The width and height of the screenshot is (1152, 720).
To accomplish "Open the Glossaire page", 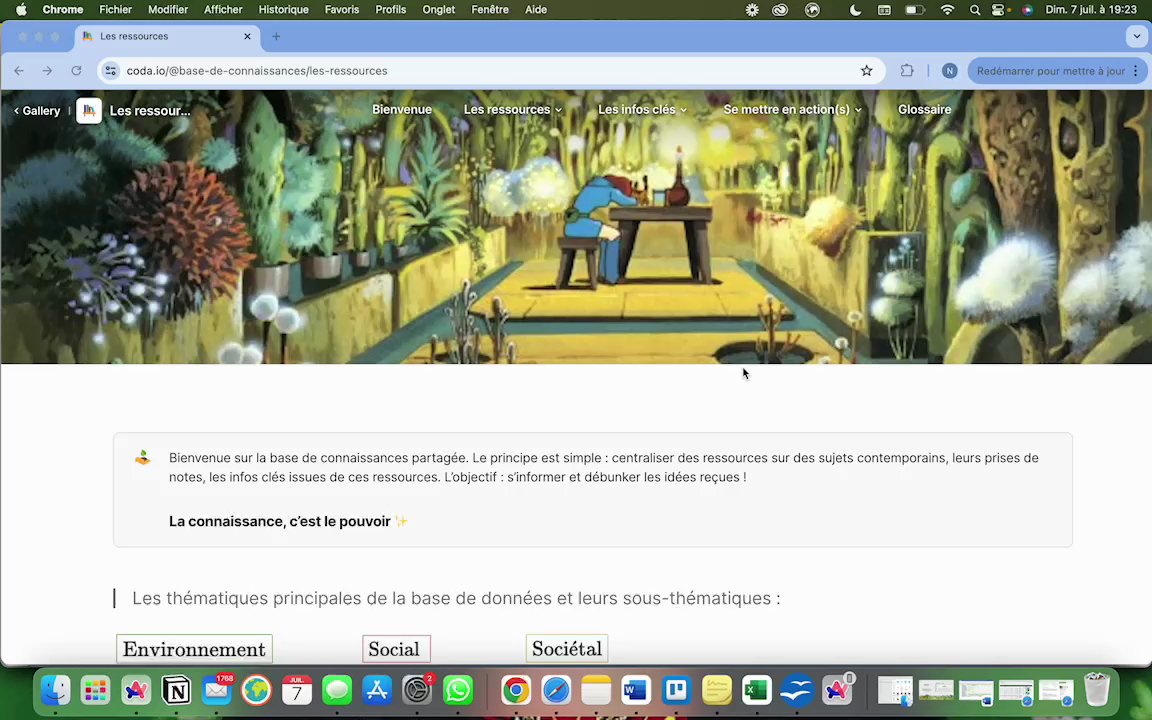I will pos(924,109).
